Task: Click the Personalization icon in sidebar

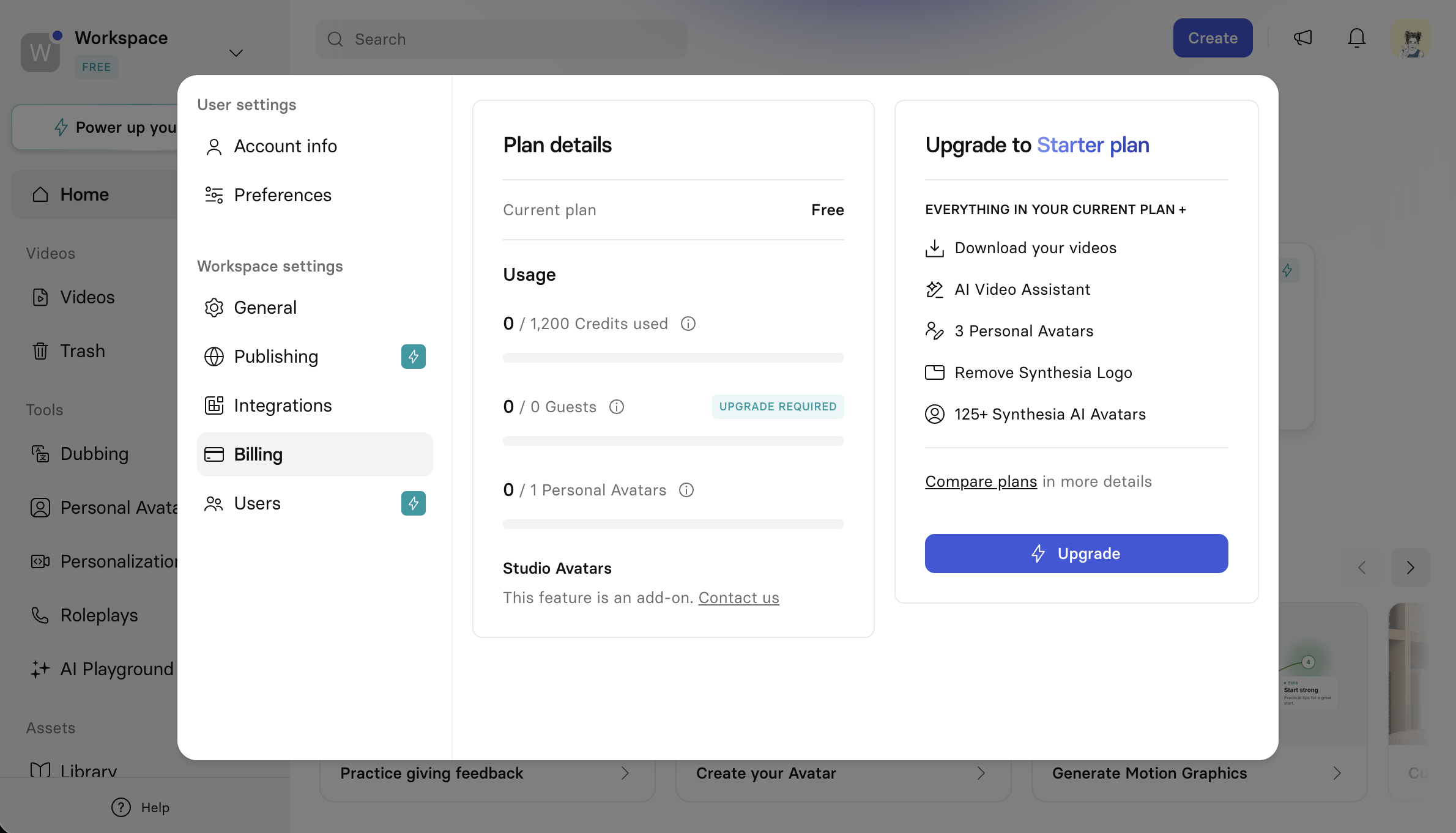Action: (x=40, y=561)
